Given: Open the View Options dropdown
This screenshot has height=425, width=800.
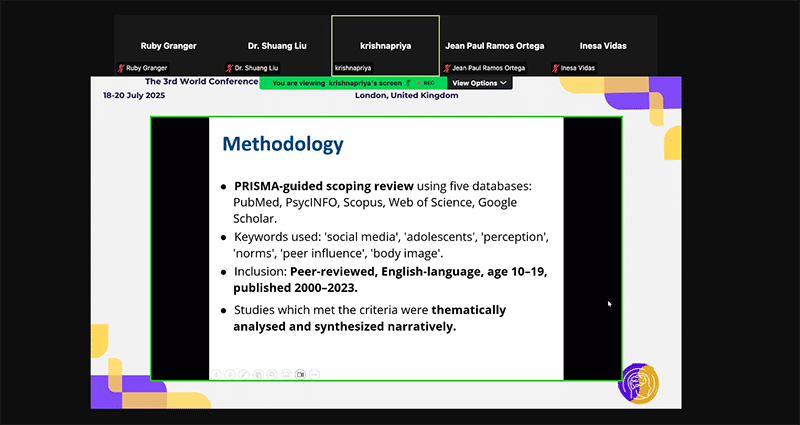Looking at the screenshot, I should pyautogui.click(x=478, y=83).
